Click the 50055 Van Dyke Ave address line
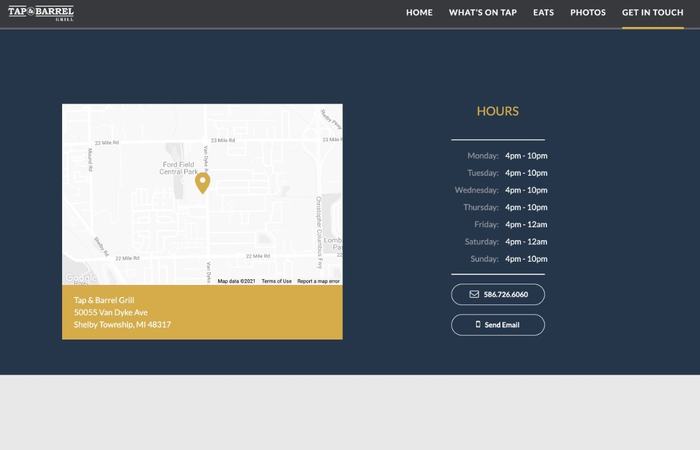 [111, 312]
